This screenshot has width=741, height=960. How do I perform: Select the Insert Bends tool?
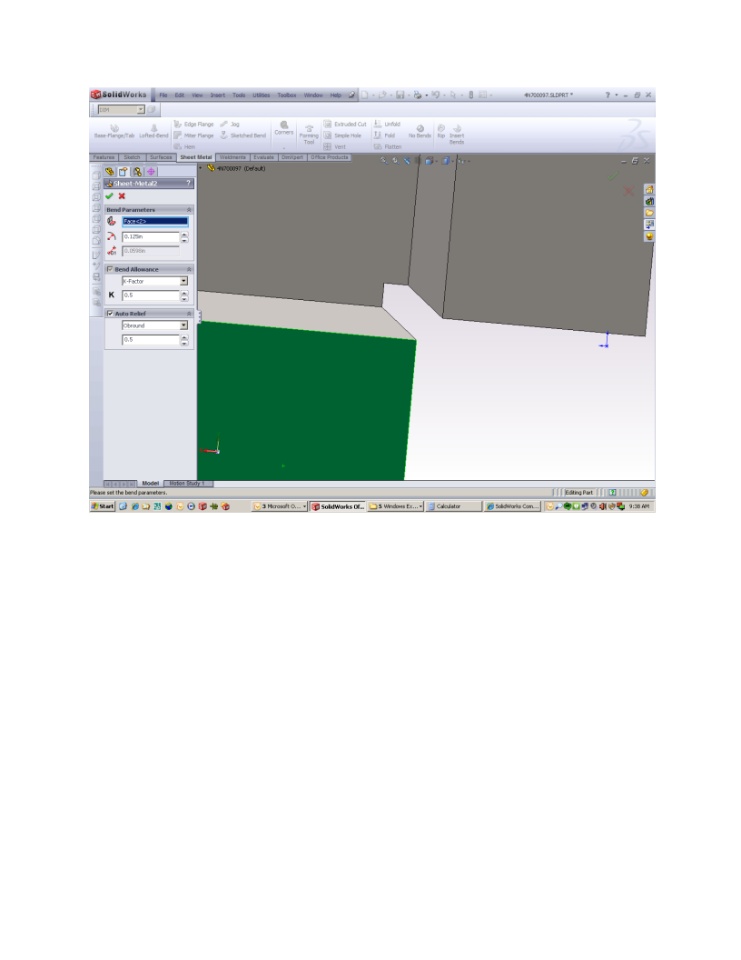coord(457,135)
